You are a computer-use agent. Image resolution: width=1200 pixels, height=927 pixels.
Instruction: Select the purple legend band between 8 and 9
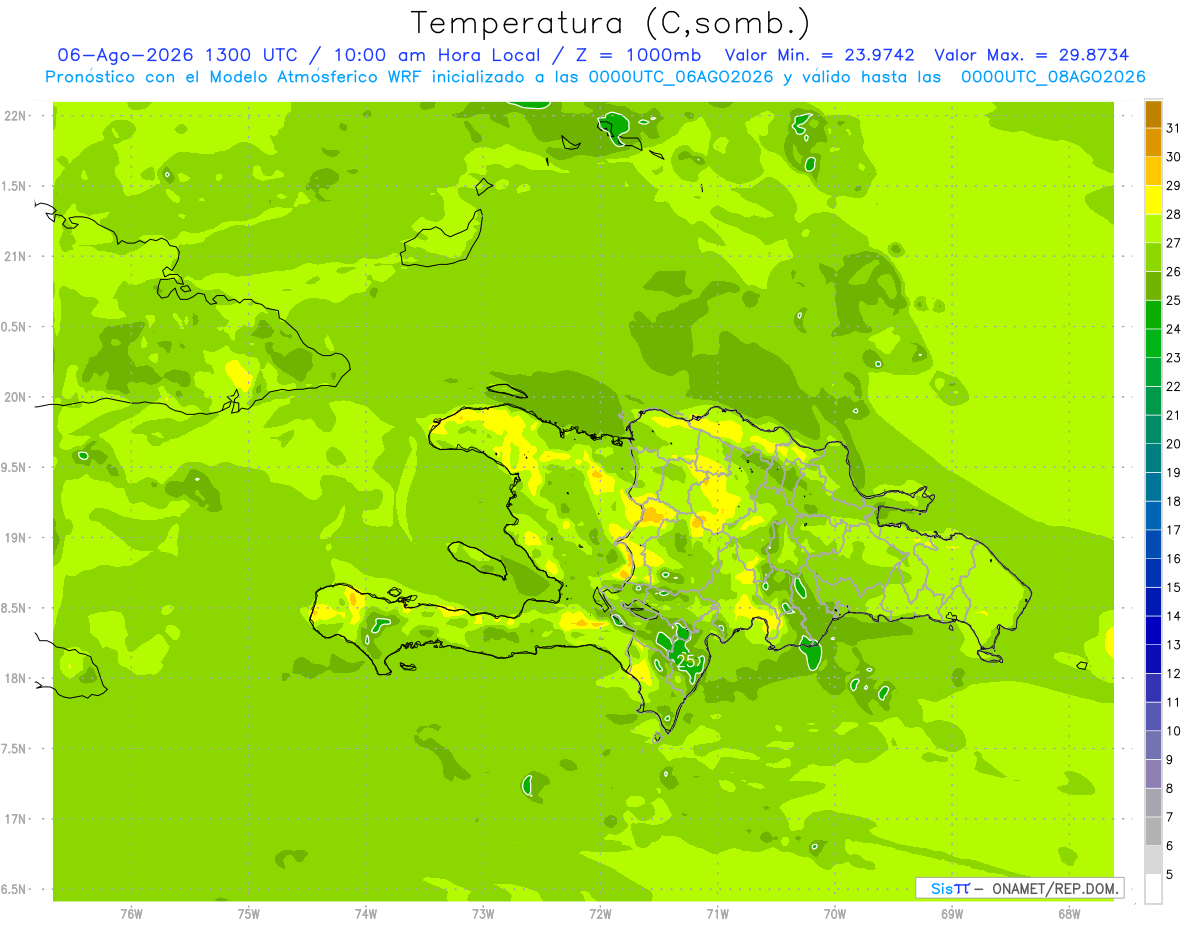(x=1153, y=774)
